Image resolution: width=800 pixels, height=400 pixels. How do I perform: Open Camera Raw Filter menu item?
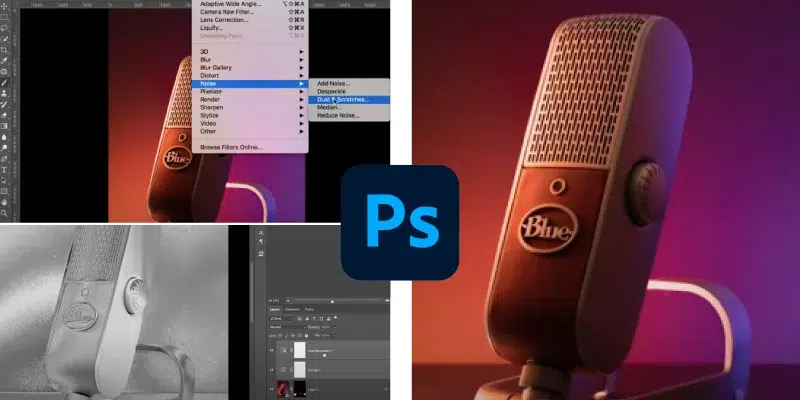click(x=250, y=12)
